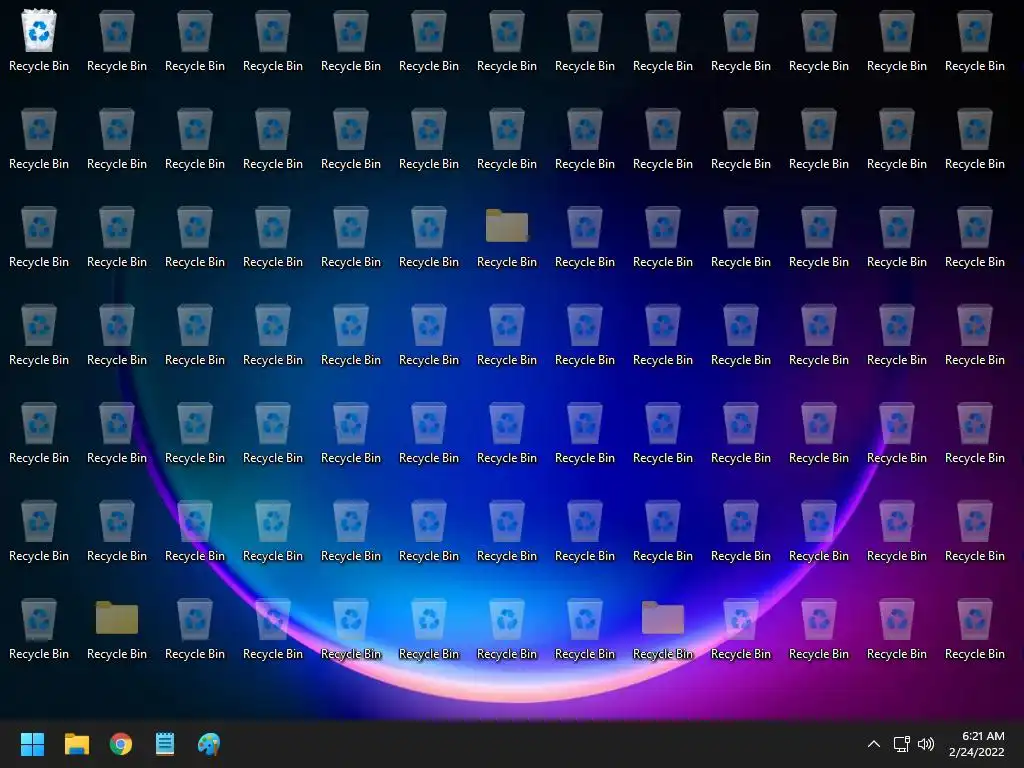Select the folder icon tinted pink by wallpaper glow
The height and width of the screenshot is (768, 1024).
click(x=663, y=618)
